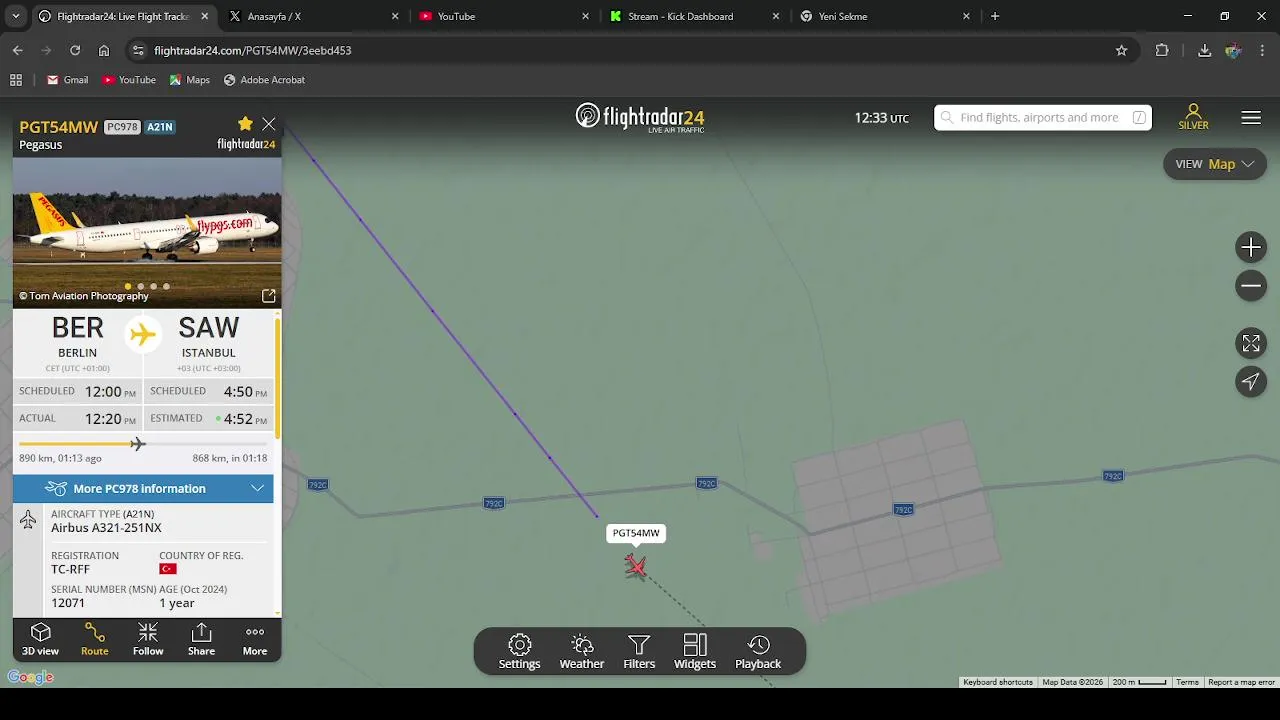Click the PC978 flight number badge

pos(122,127)
